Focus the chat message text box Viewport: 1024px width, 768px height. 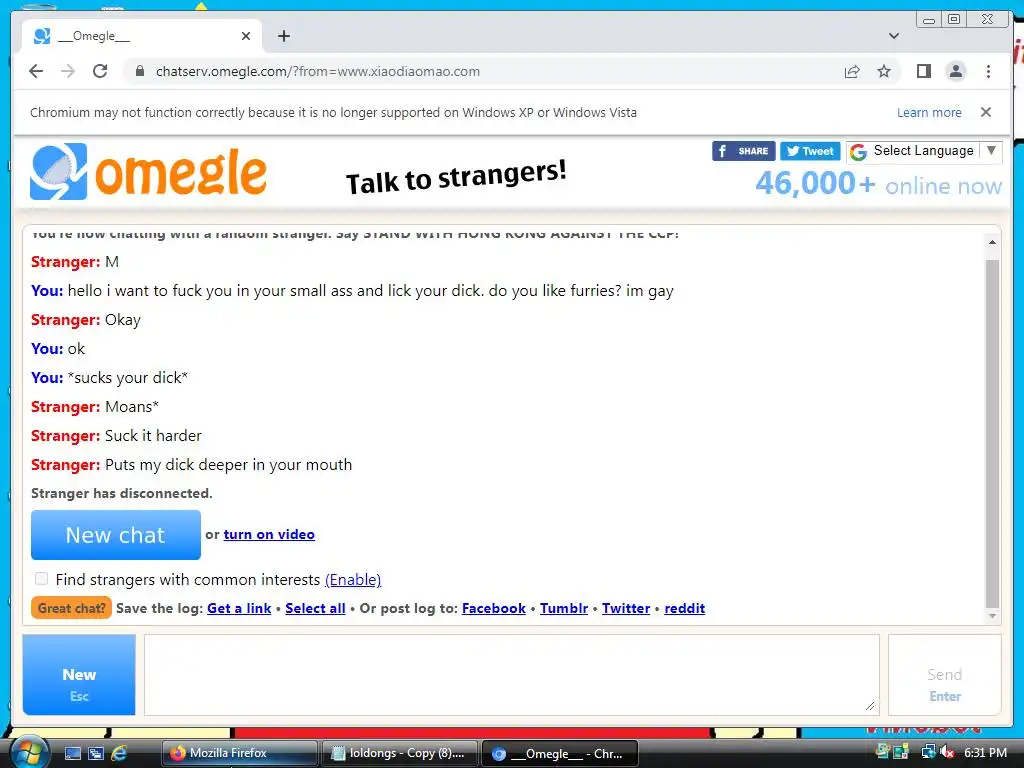click(511, 675)
